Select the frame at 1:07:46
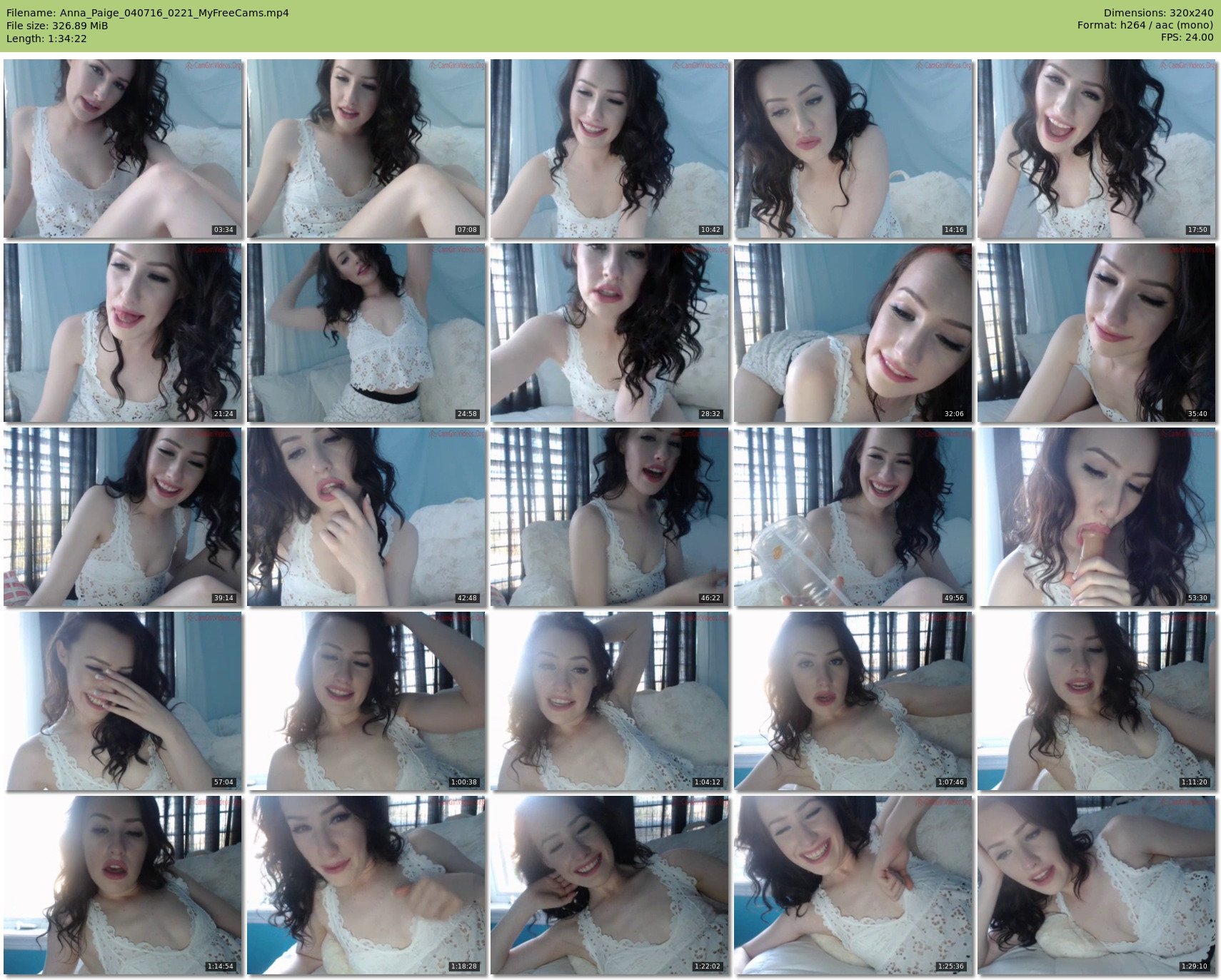The height and width of the screenshot is (980, 1221). click(x=853, y=701)
